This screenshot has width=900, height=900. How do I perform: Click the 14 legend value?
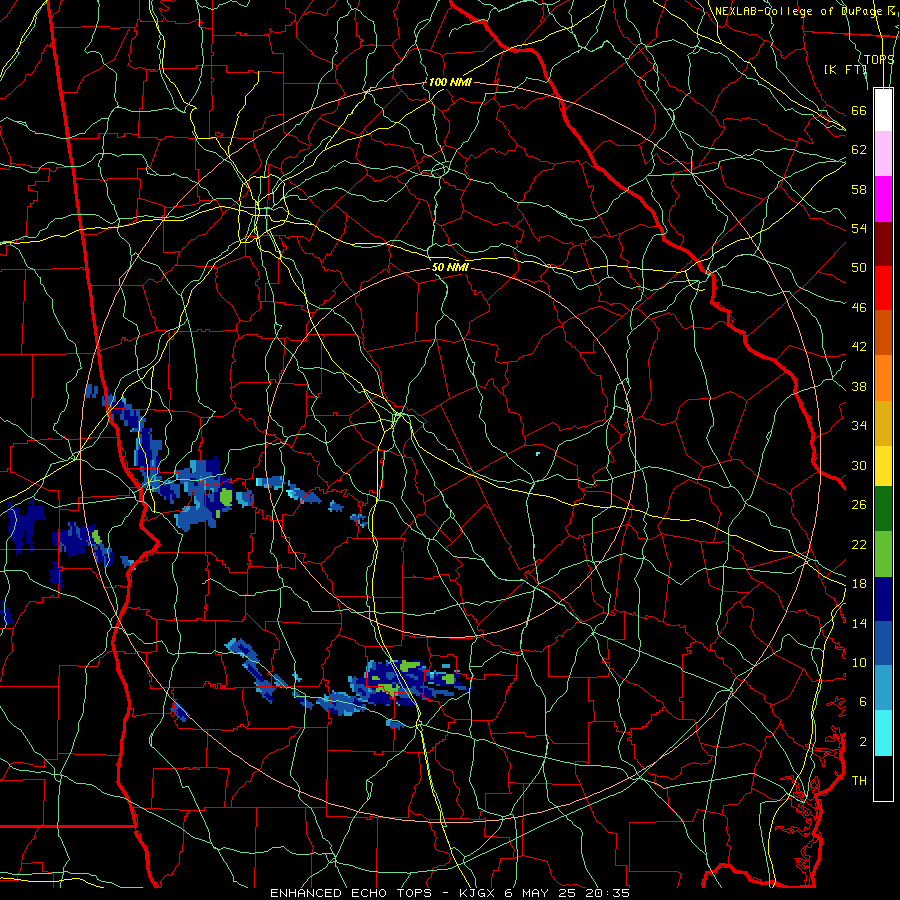tap(859, 623)
